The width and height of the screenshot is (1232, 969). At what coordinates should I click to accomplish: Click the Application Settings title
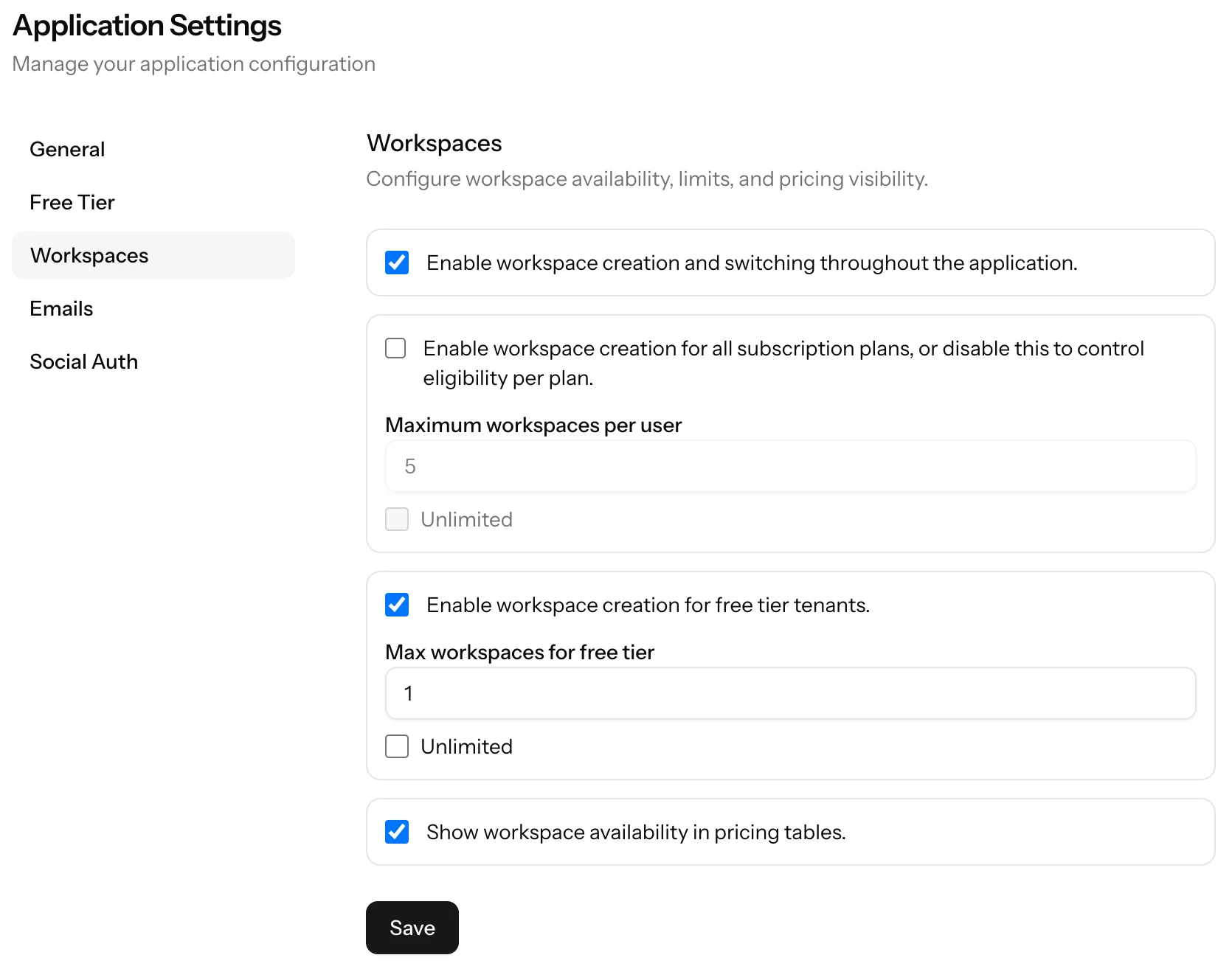(x=146, y=25)
